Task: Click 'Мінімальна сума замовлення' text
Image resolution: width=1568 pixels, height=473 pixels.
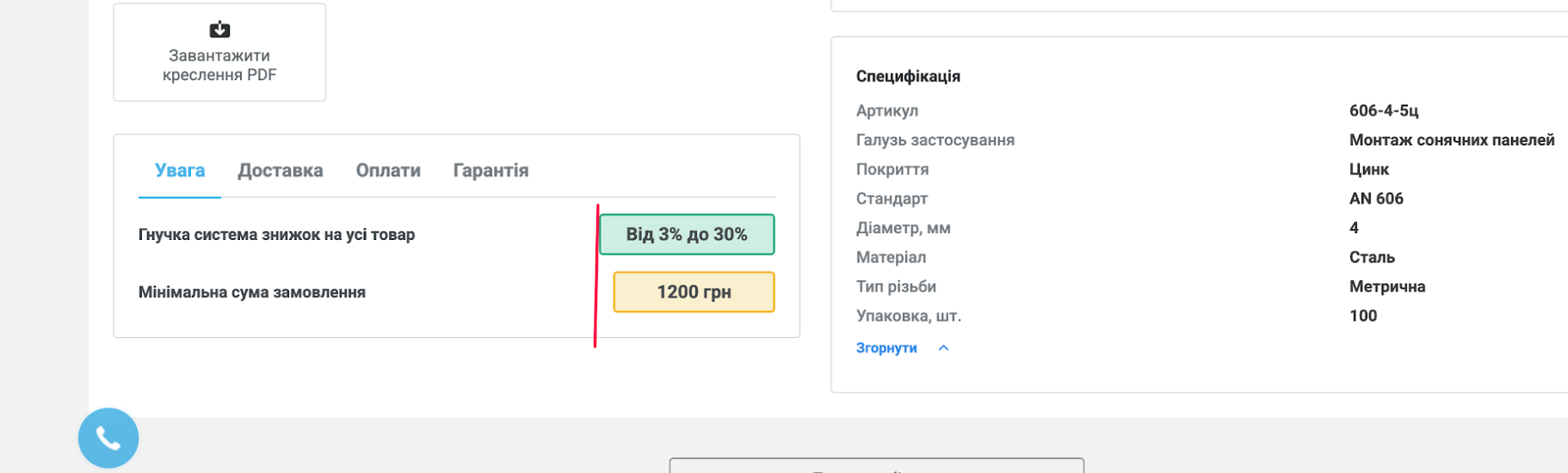Action: [x=252, y=292]
